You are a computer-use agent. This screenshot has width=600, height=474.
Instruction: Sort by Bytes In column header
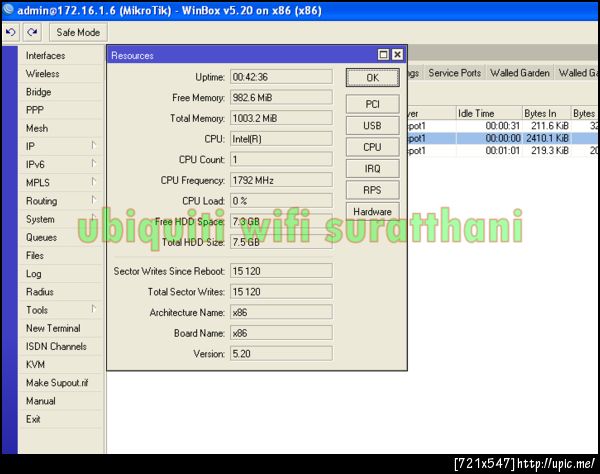coord(546,113)
